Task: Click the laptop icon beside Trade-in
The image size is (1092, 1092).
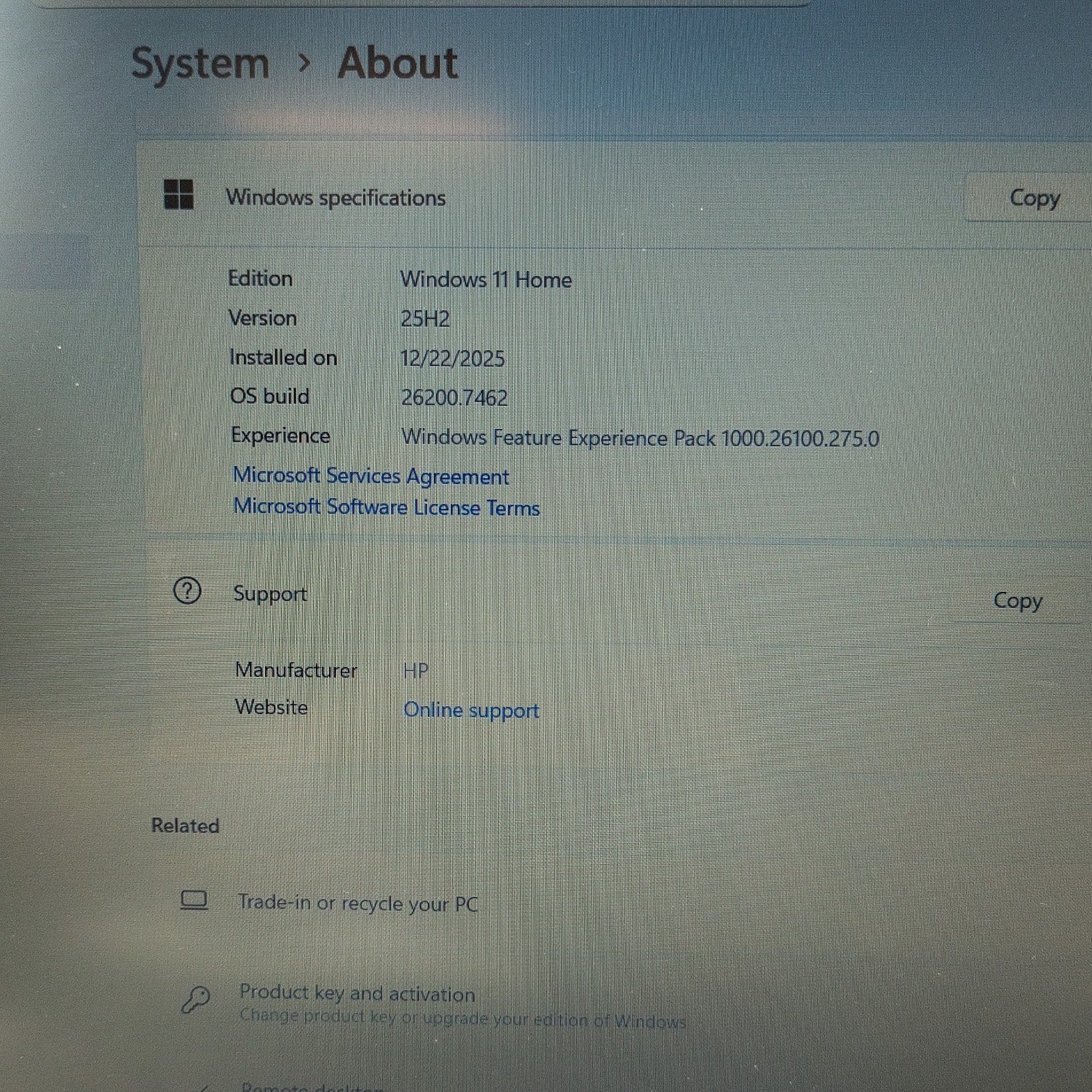Action: click(x=194, y=901)
